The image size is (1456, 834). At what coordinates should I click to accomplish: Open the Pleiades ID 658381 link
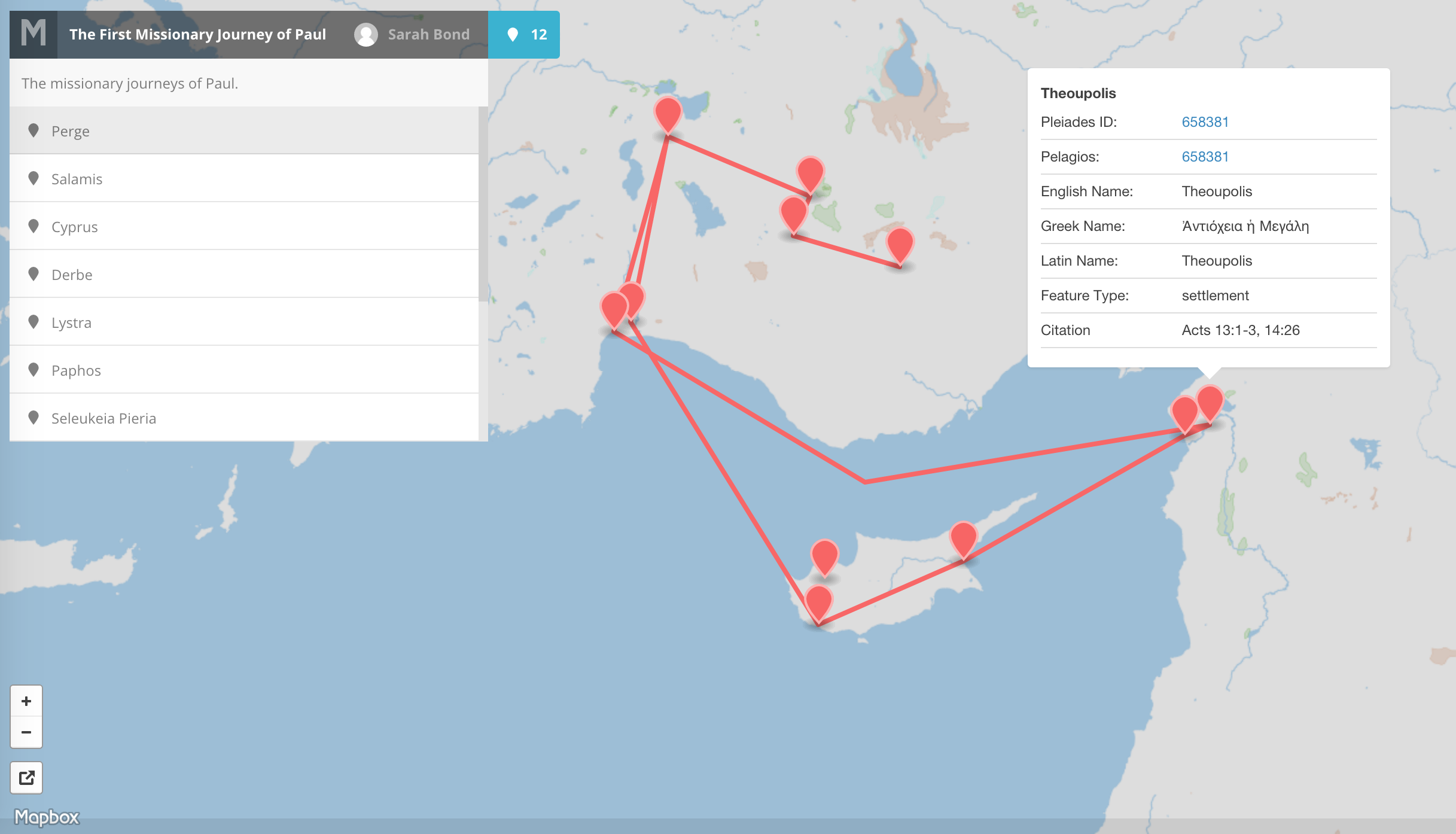tap(1205, 122)
